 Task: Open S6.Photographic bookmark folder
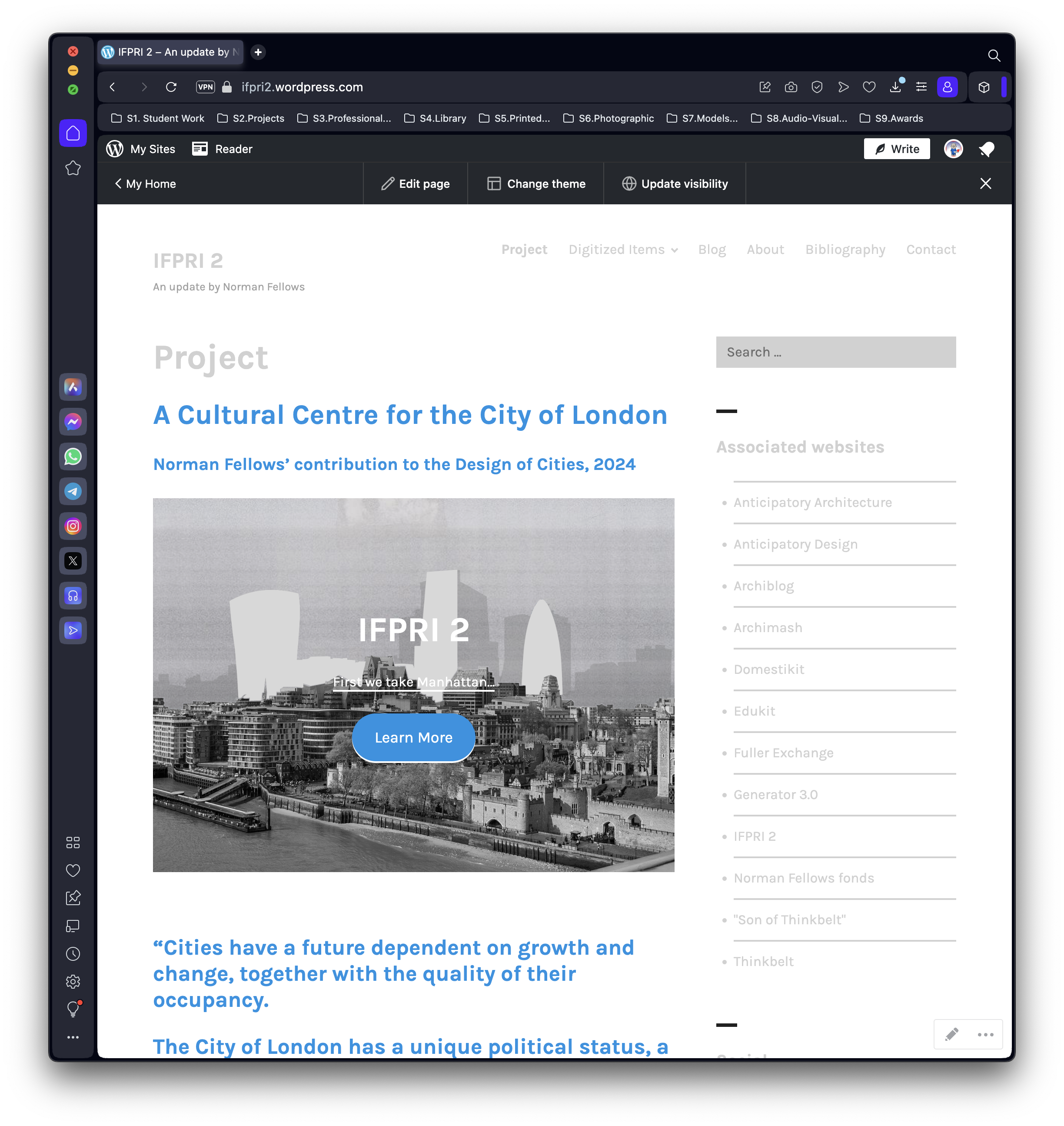coord(608,118)
